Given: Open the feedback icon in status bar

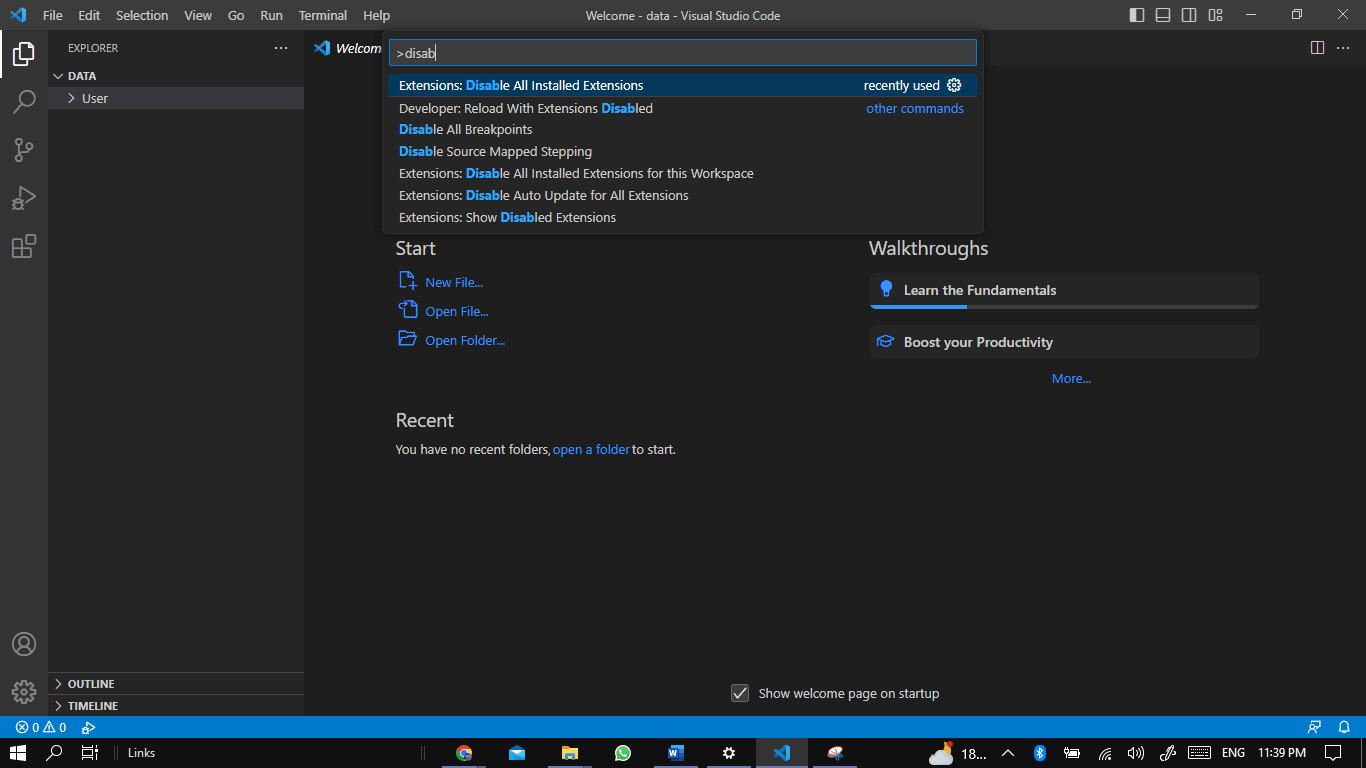Looking at the screenshot, I should coord(1314,727).
